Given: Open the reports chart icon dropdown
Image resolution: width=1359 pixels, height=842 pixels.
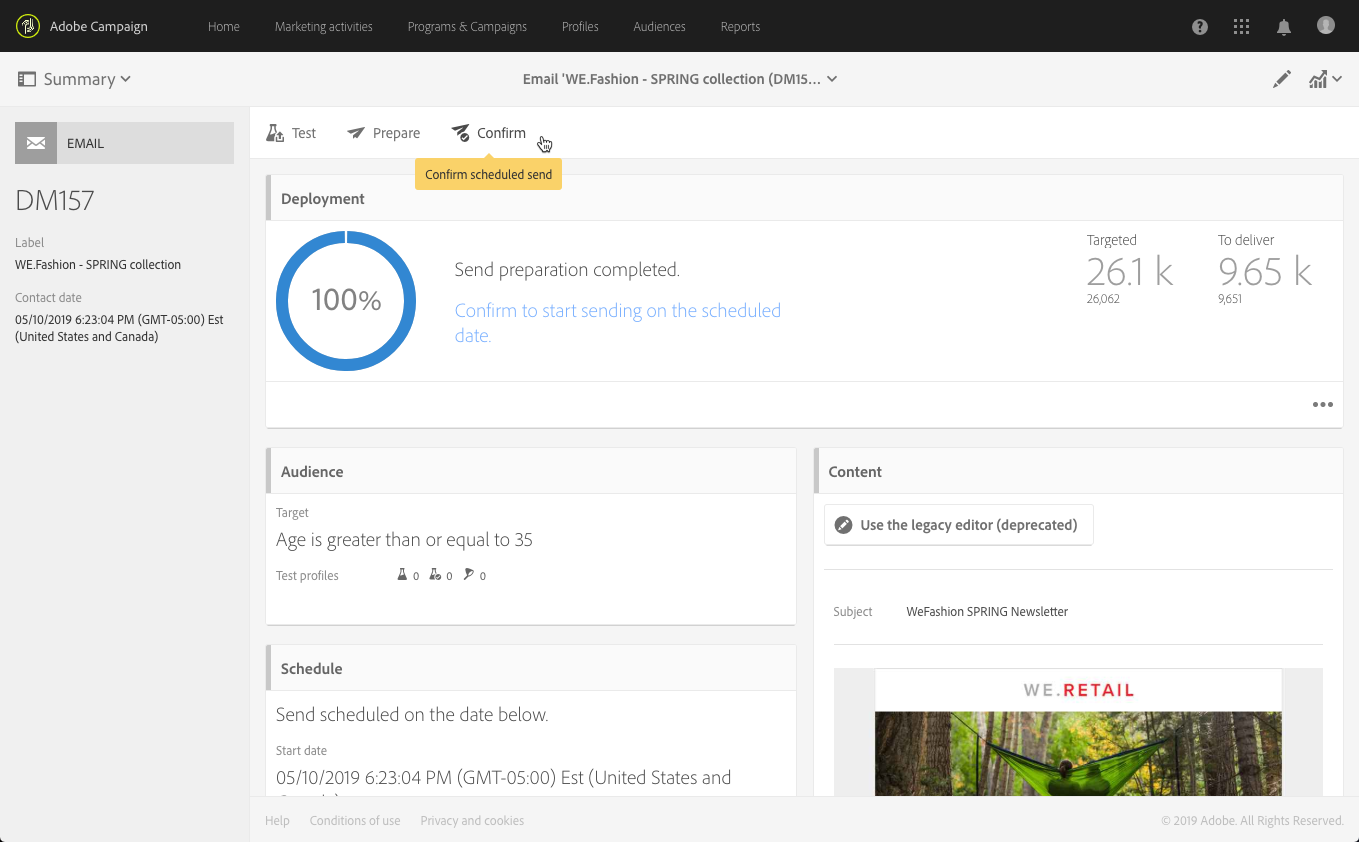Looking at the screenshot, I should coord(1325,79).
